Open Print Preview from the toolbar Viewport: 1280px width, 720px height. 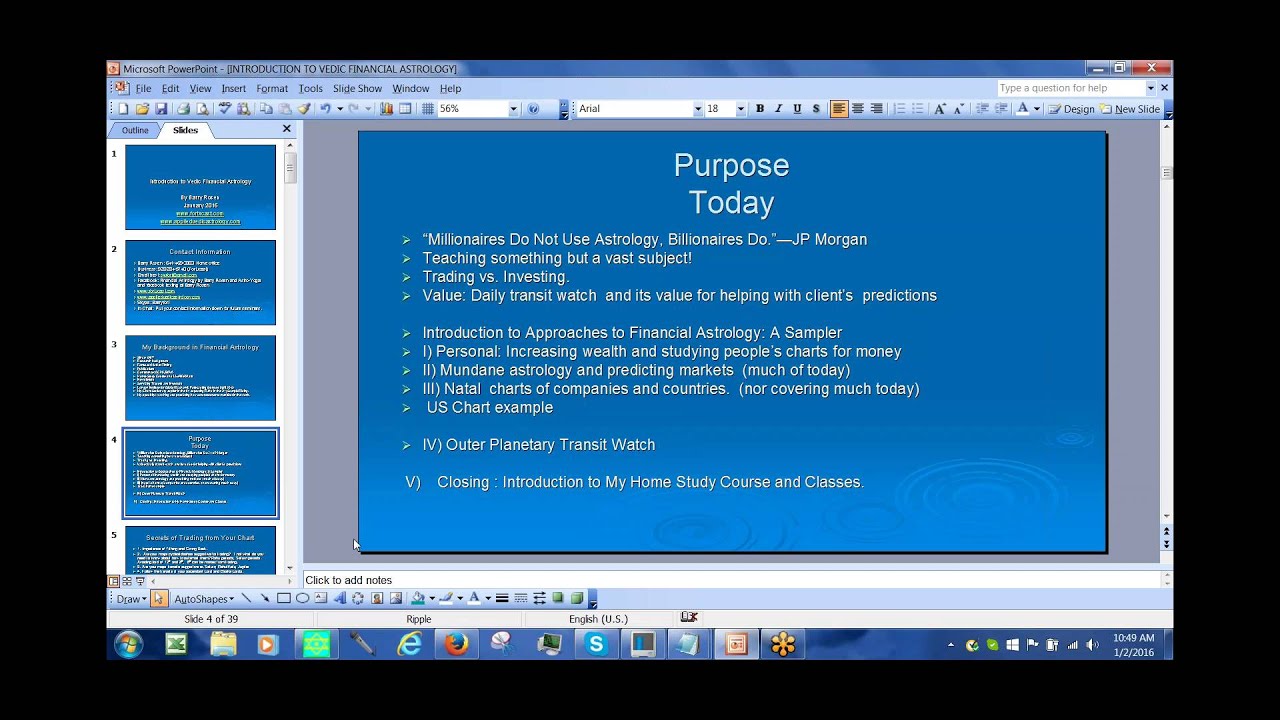tap(202, 109)
